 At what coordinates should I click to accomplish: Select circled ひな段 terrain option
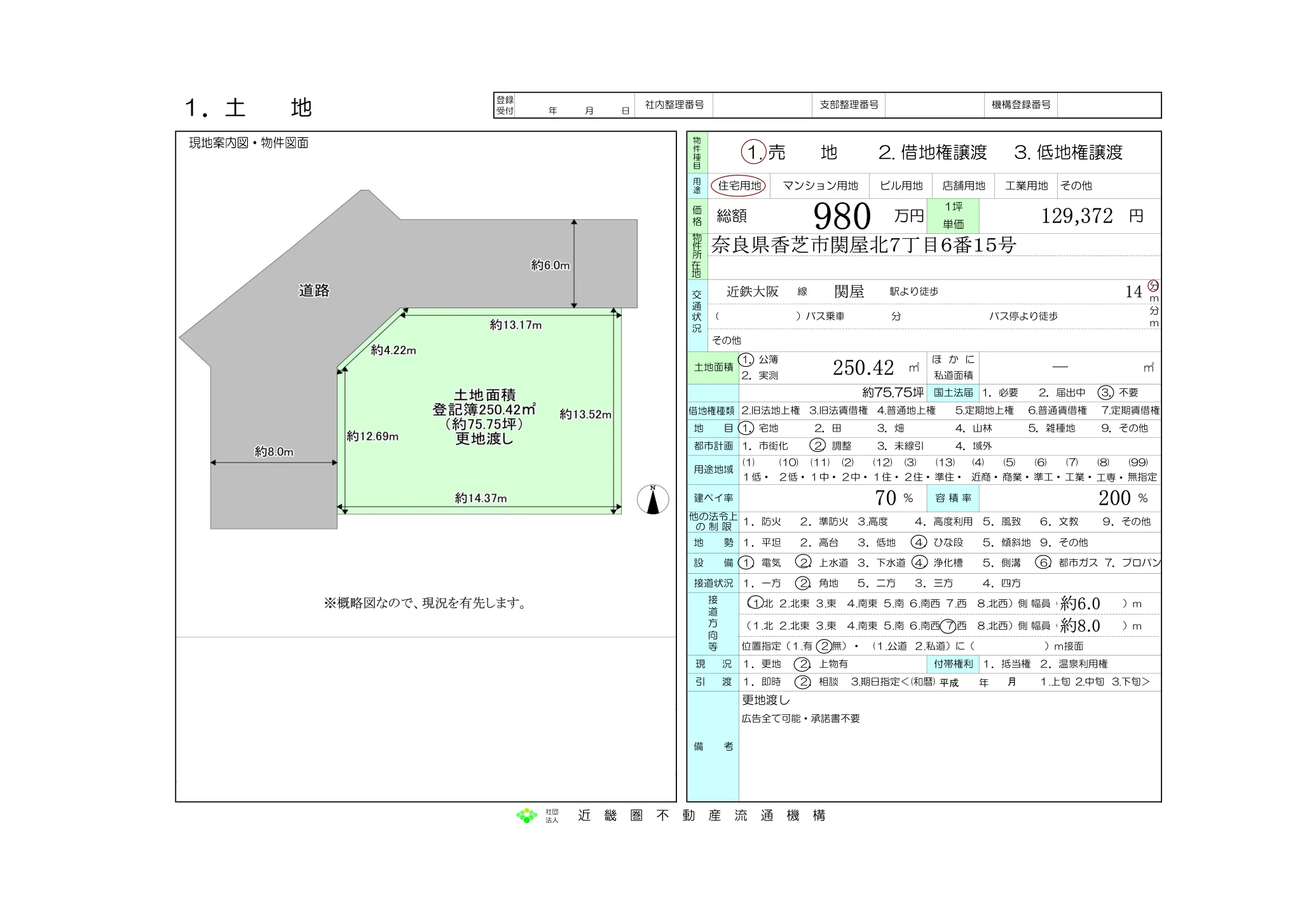tap(937, 543)
